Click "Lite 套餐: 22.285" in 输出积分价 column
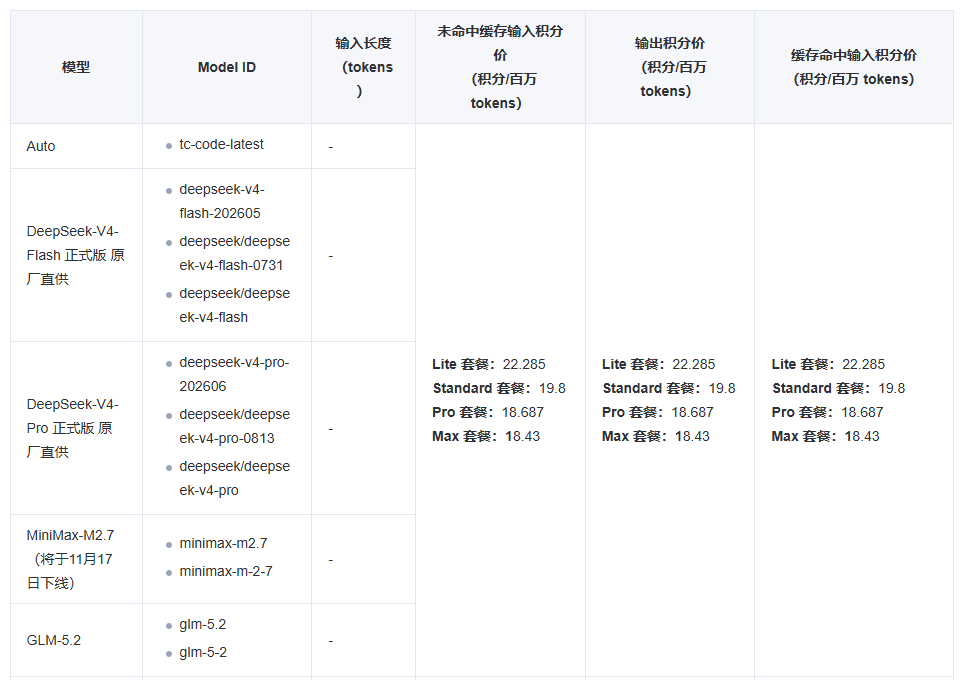Screen dimensions: 963x680 (x=658, y=364)
